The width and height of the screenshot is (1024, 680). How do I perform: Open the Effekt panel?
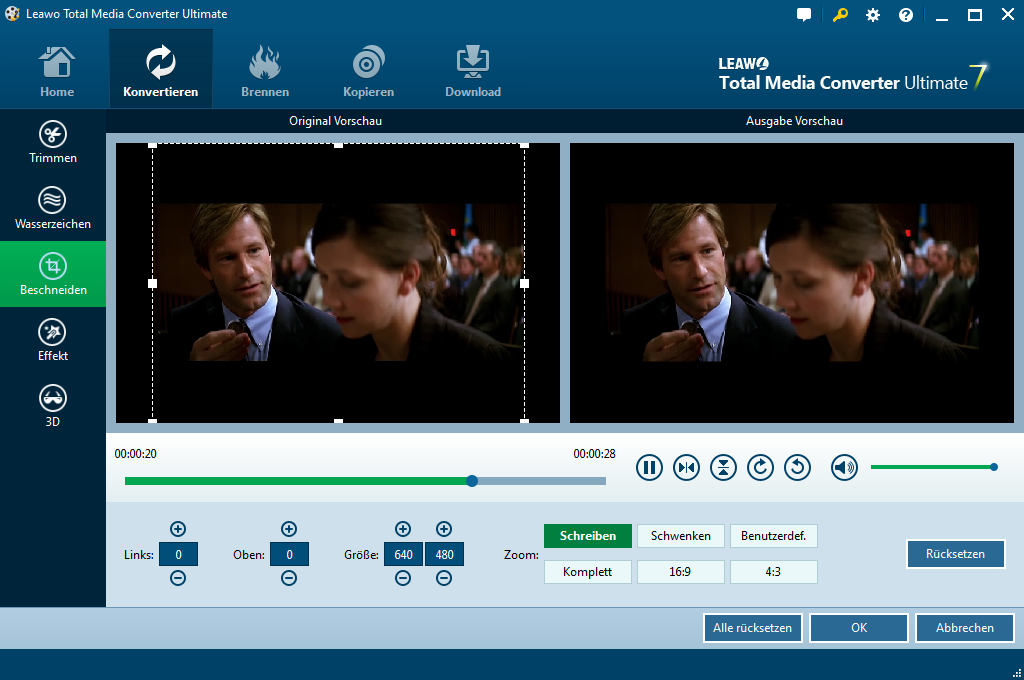53,340
